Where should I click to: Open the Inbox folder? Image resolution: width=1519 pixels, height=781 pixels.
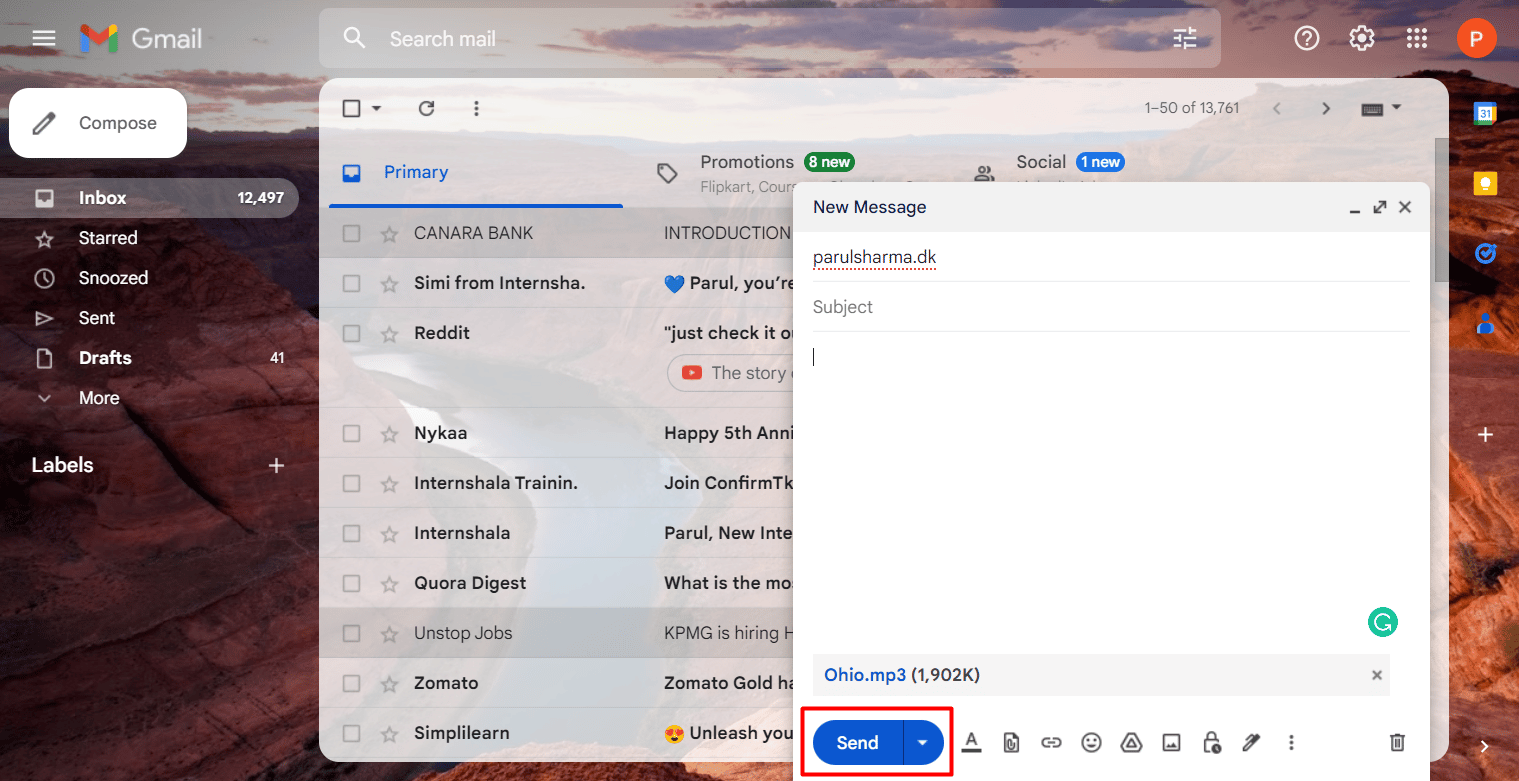[150, 198]
